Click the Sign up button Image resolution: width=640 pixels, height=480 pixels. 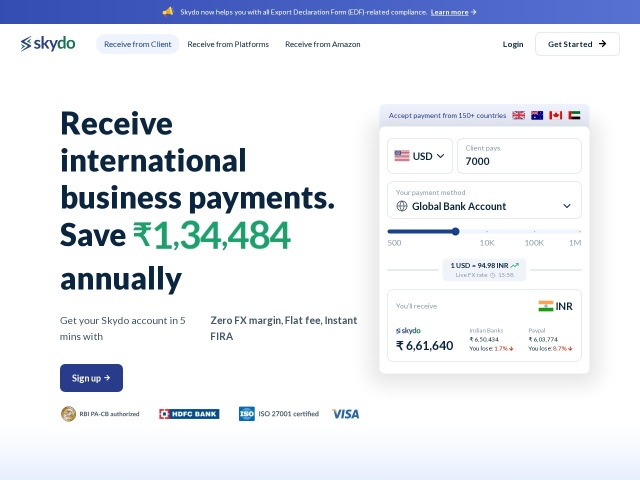point(91,378)
